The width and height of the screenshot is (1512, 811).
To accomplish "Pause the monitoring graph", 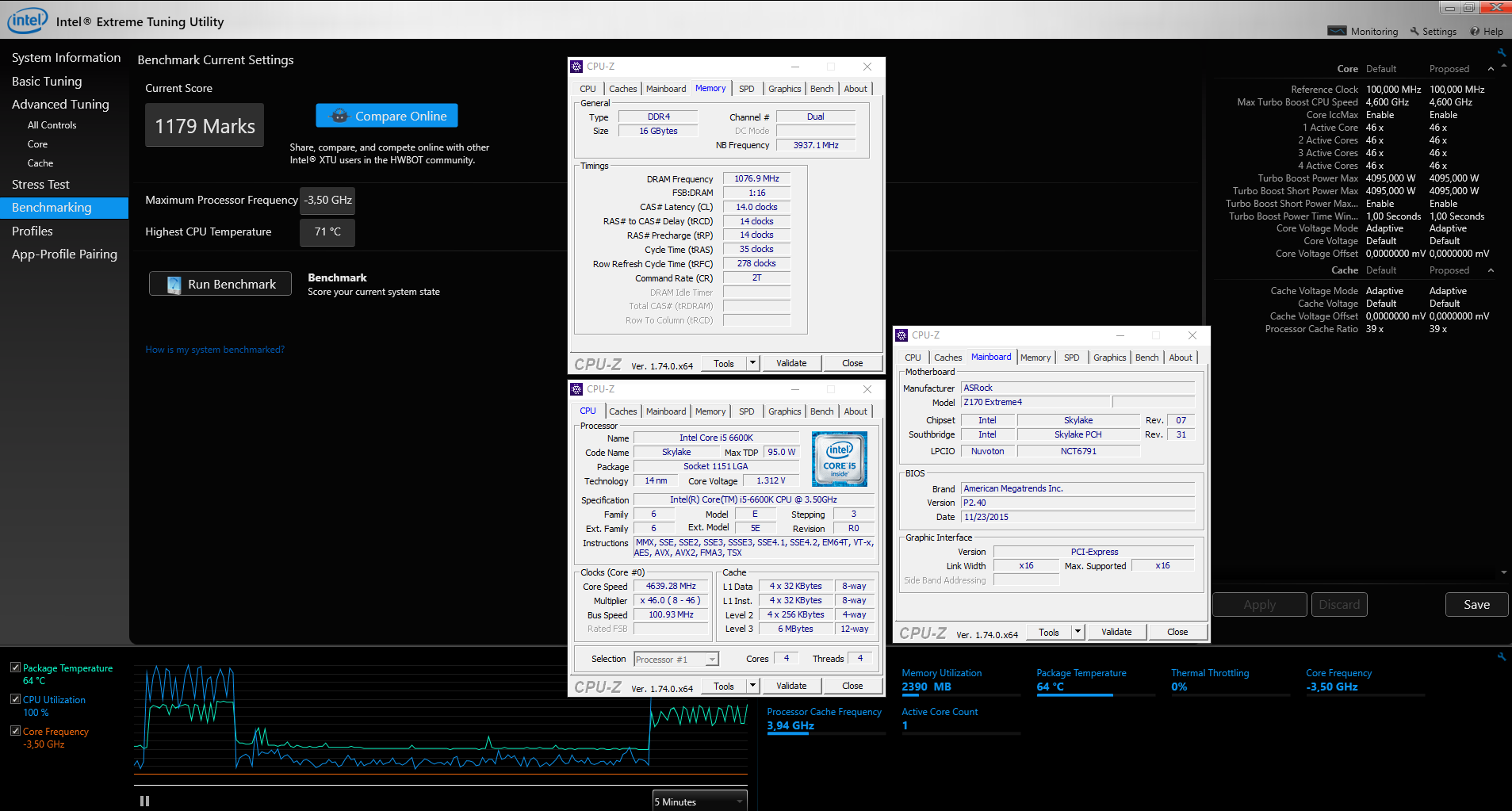I will [144, 801].
